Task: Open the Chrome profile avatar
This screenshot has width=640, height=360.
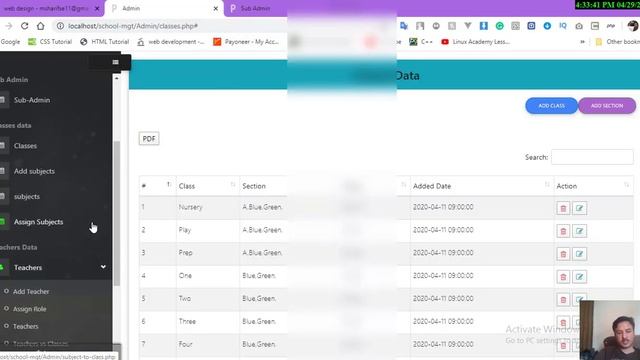Action: click(x=633, y=26)
